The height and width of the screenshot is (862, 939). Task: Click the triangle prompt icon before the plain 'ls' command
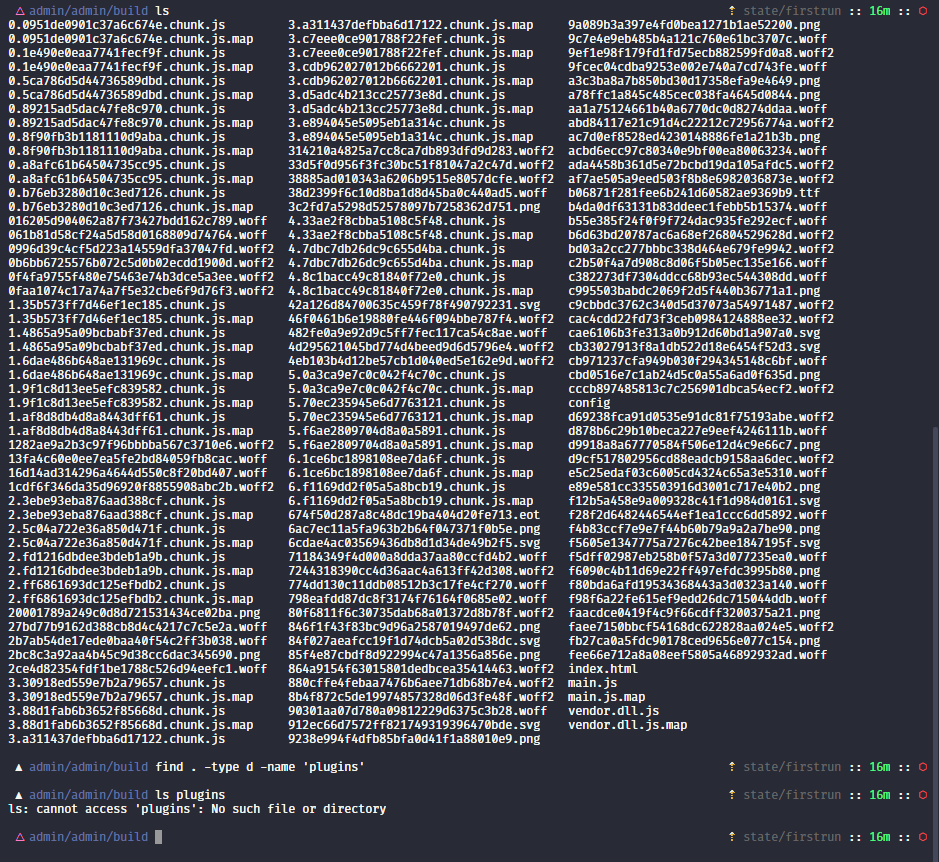(20, 11)
